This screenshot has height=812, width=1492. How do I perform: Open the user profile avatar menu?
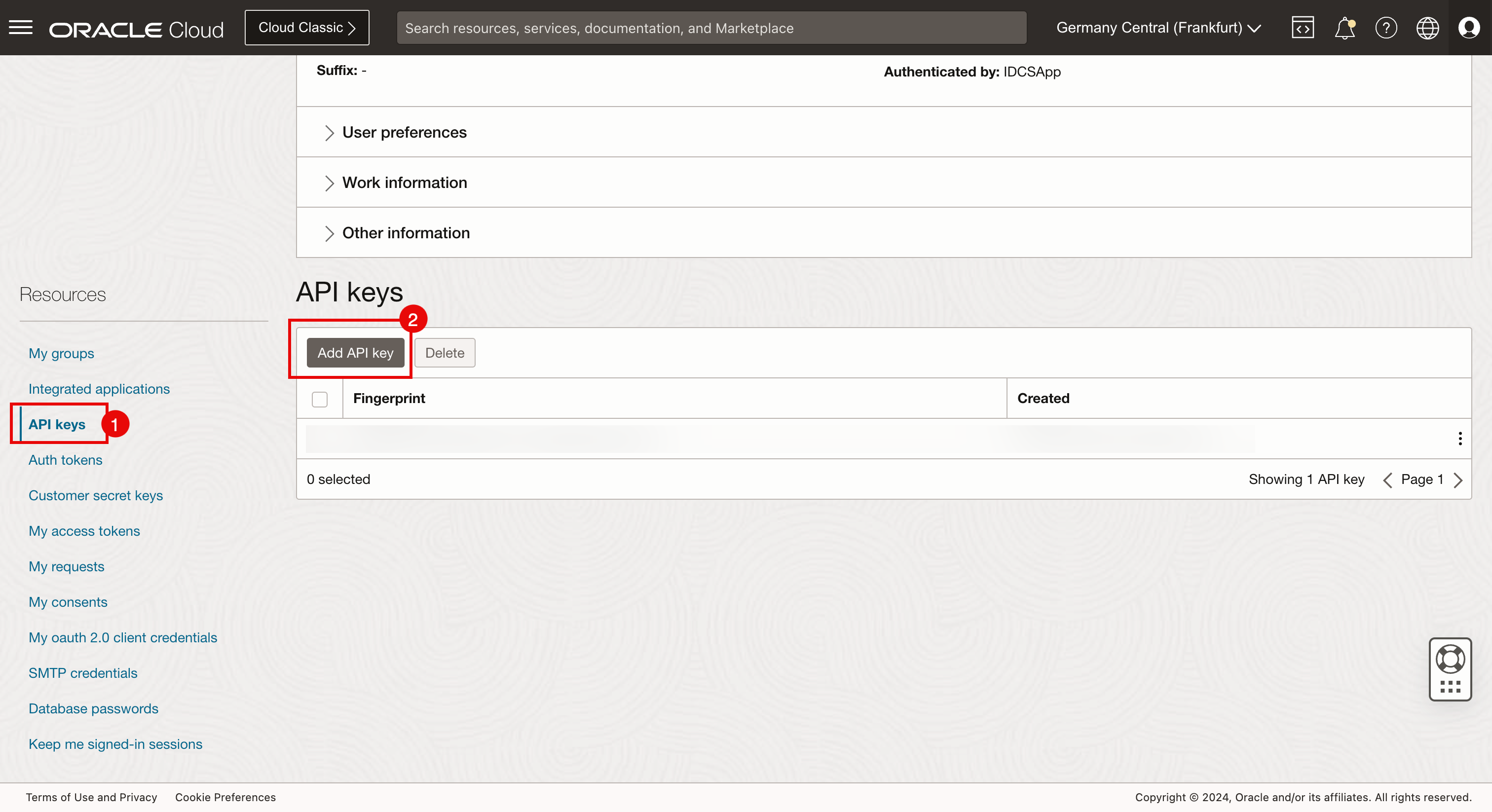click(1469, 28)
